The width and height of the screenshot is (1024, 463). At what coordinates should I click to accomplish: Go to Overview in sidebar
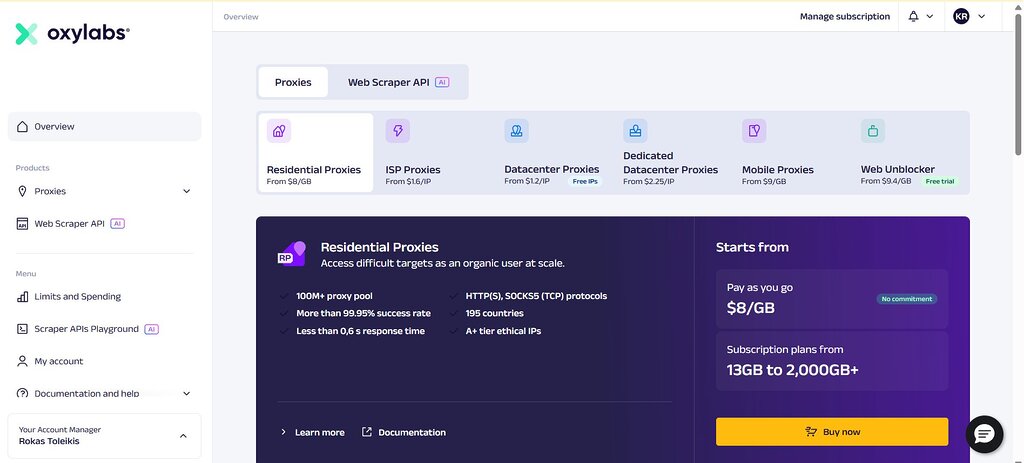pos(104,127)
